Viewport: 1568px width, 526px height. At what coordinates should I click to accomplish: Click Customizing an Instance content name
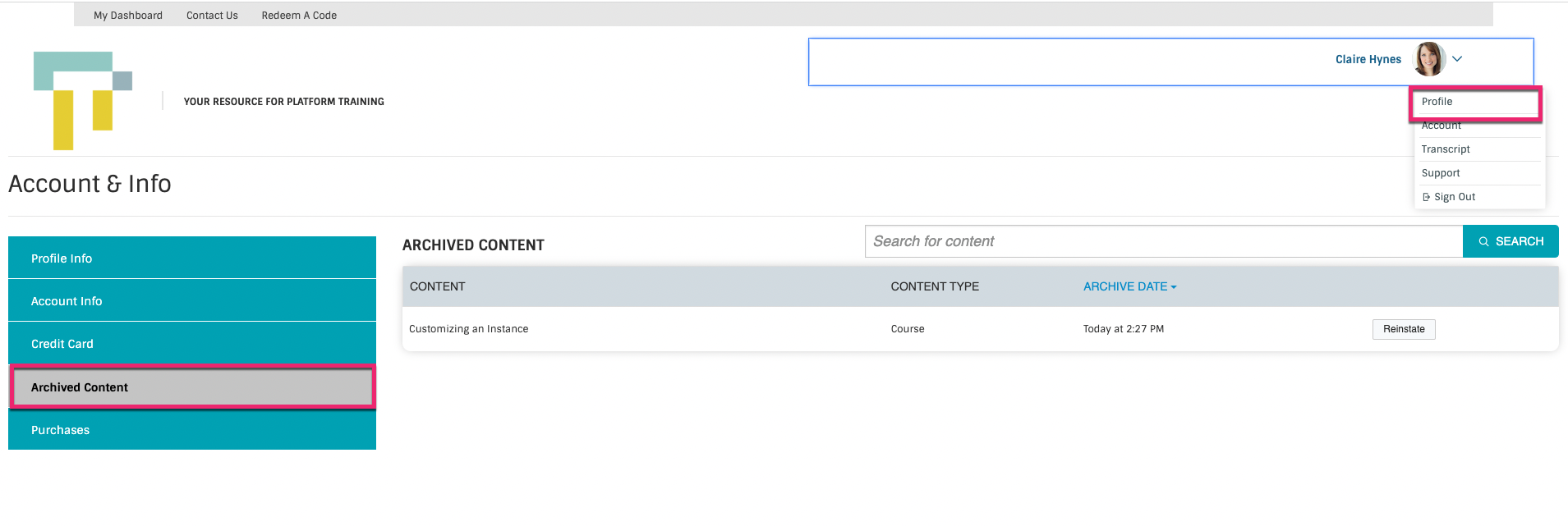click(x=468, y=329)
